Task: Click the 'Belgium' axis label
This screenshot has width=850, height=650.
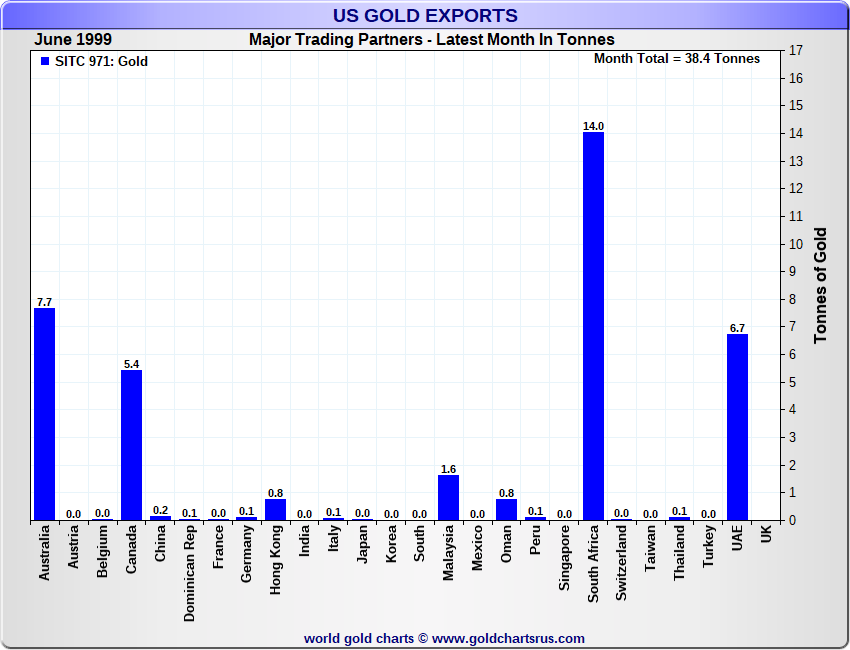Action: [x=102, y=551]
